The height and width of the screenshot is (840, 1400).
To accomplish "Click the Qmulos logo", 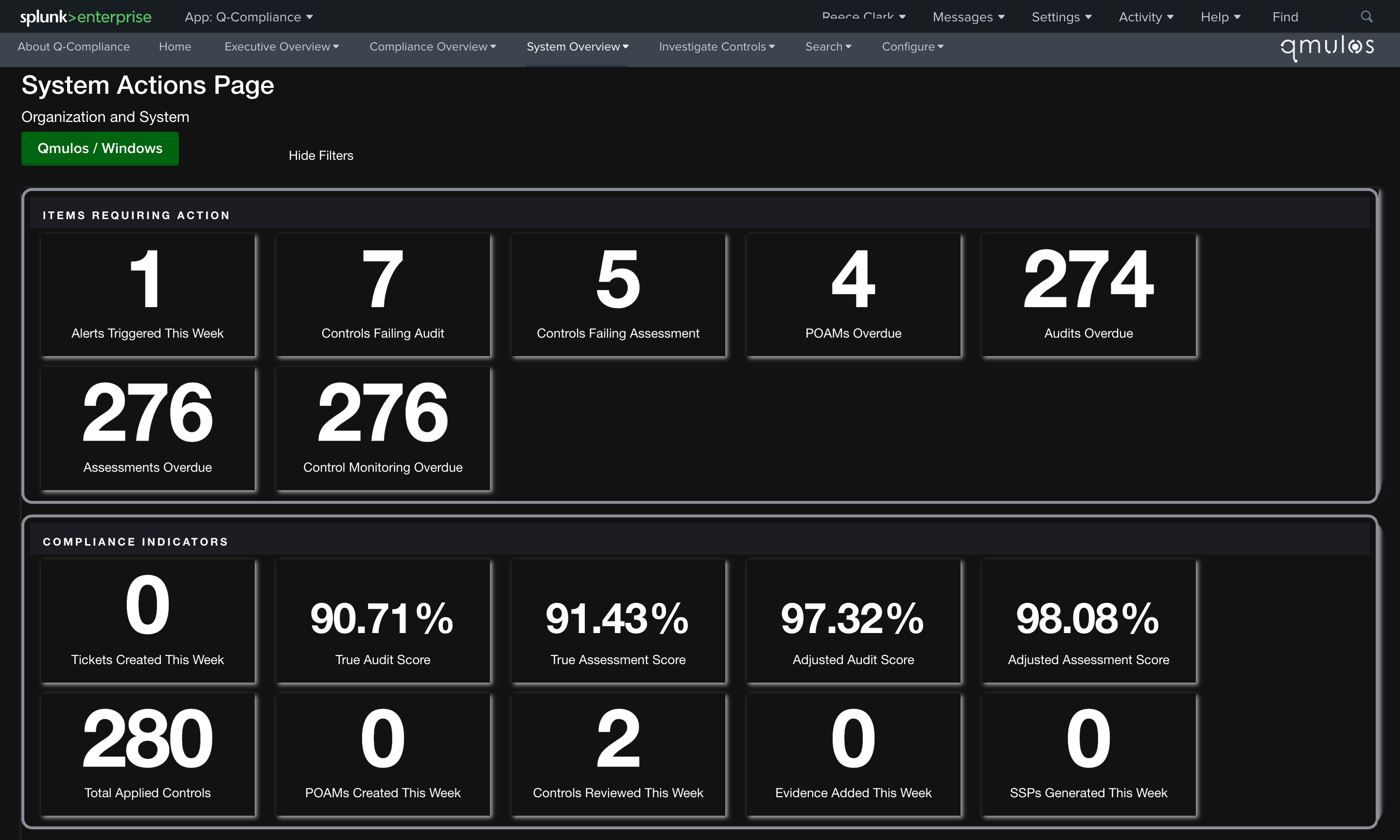I will (x=1327, y=48).
